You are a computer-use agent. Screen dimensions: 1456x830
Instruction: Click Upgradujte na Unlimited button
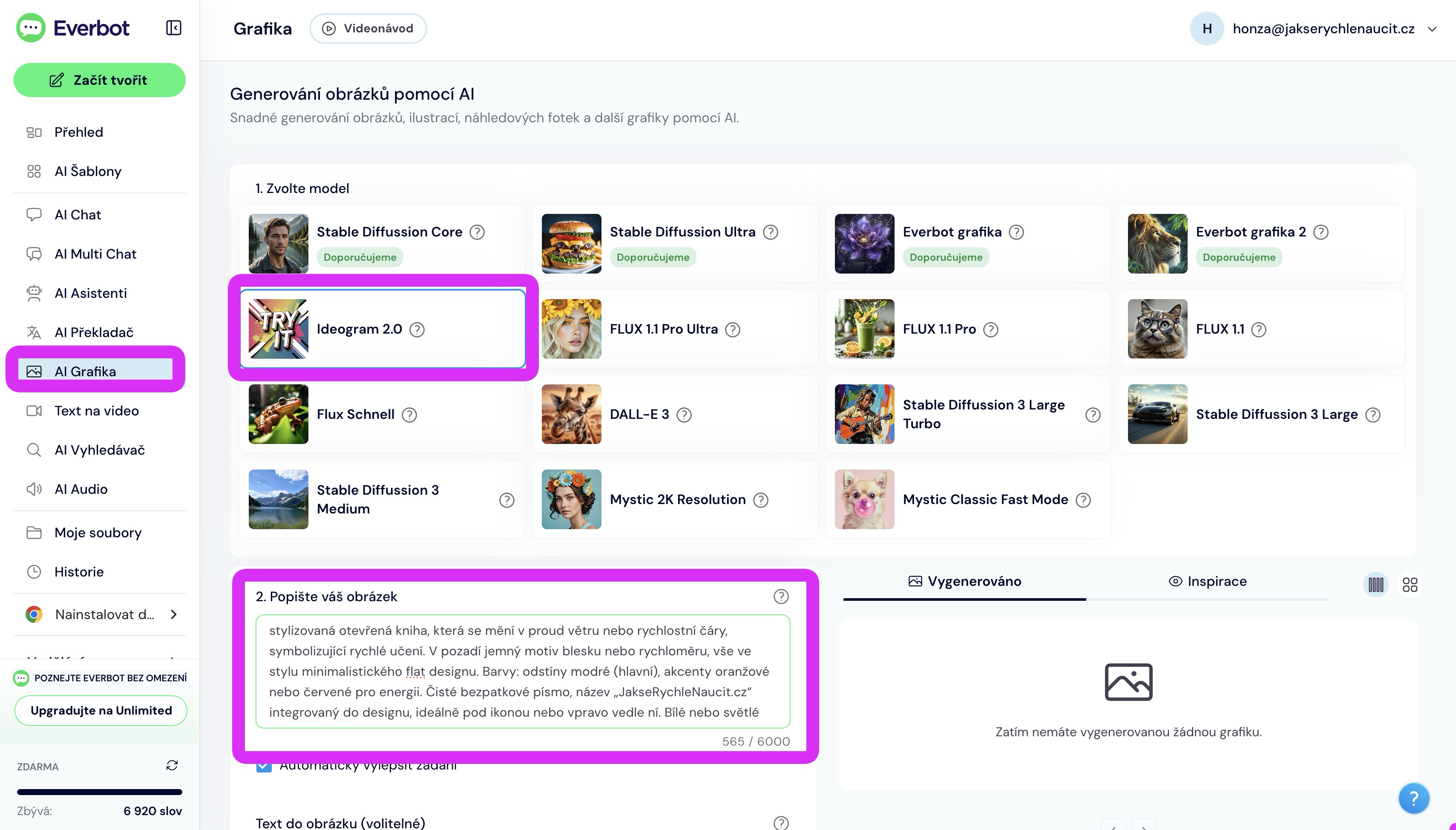tap(101, 710)
